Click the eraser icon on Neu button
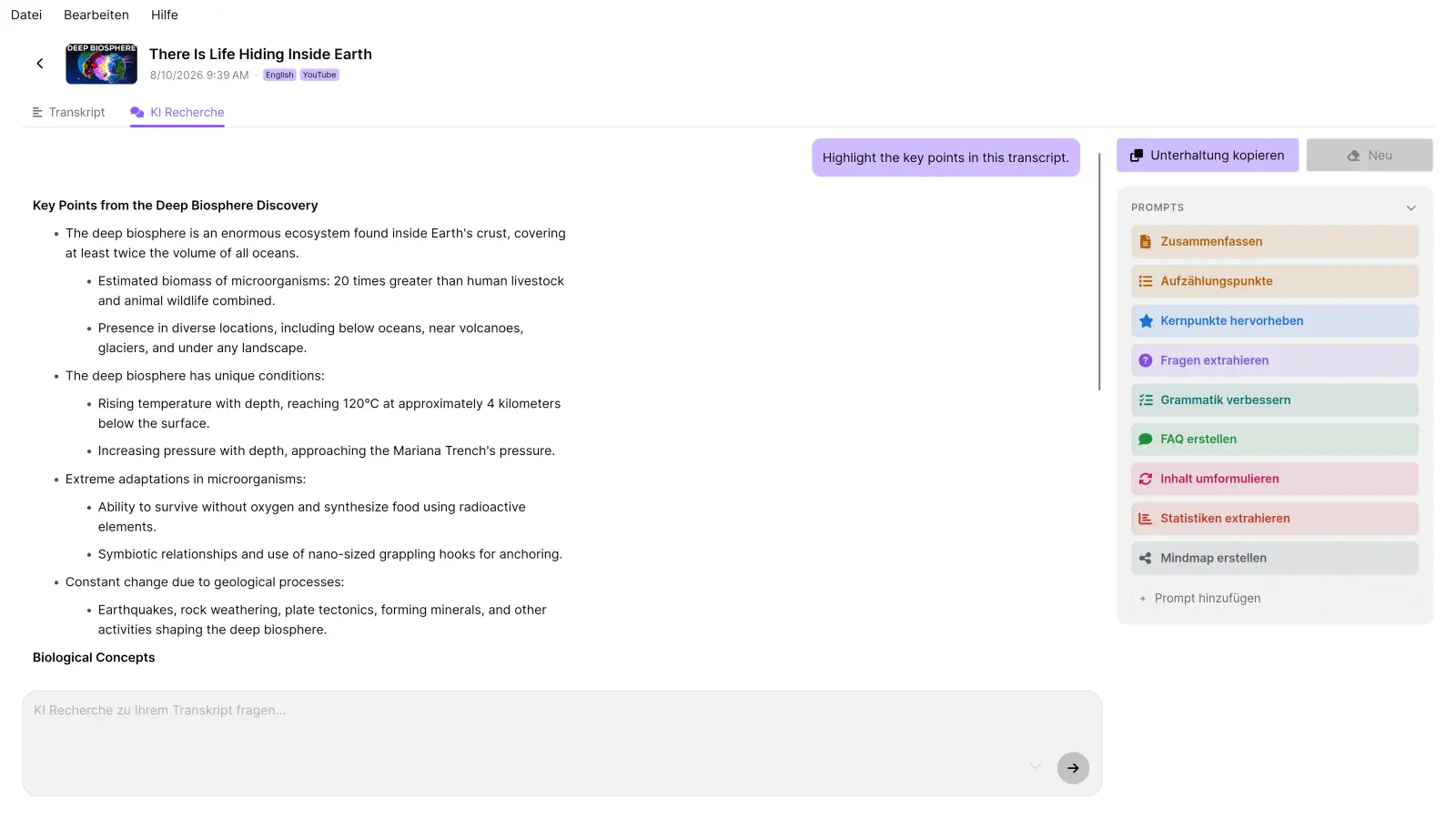This screenshot has height=819, width=1456. pos(1354,156)
